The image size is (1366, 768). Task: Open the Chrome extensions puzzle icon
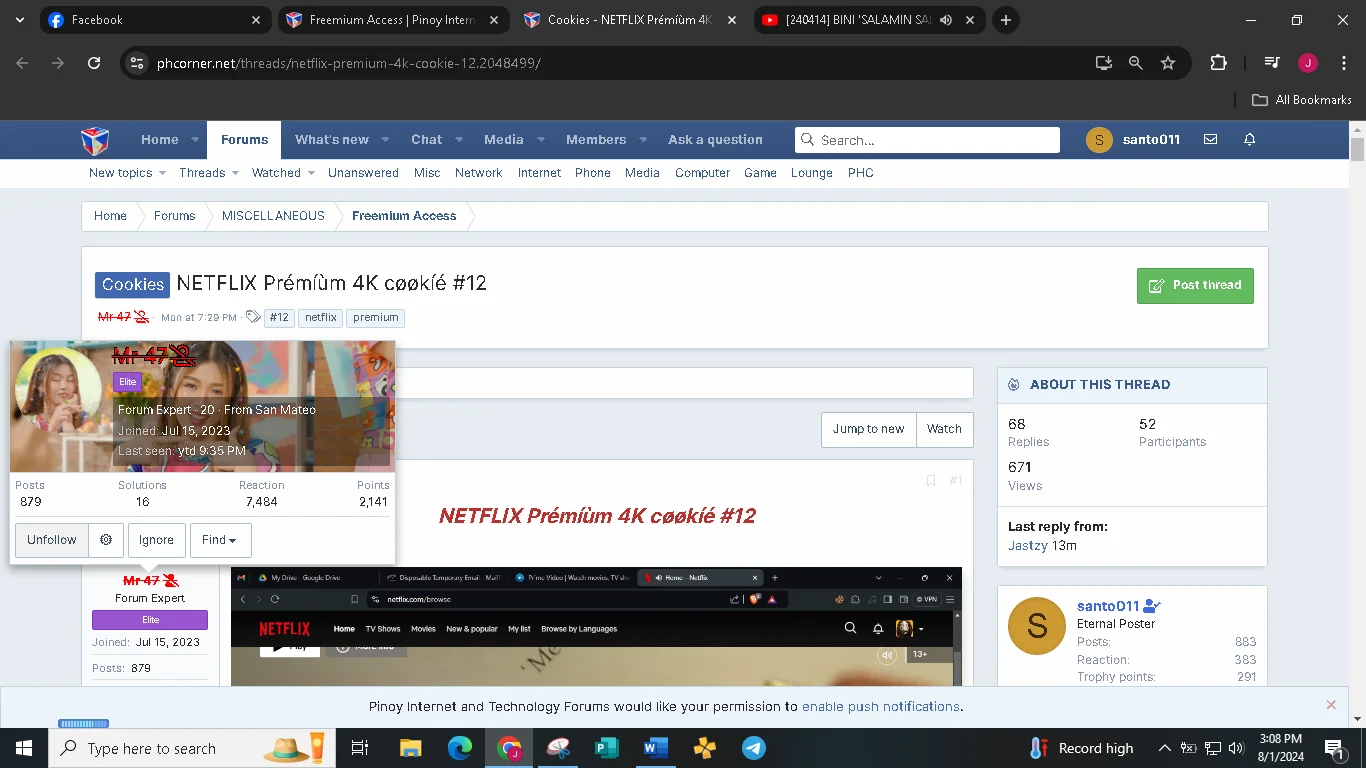(x=1218, y=62)
